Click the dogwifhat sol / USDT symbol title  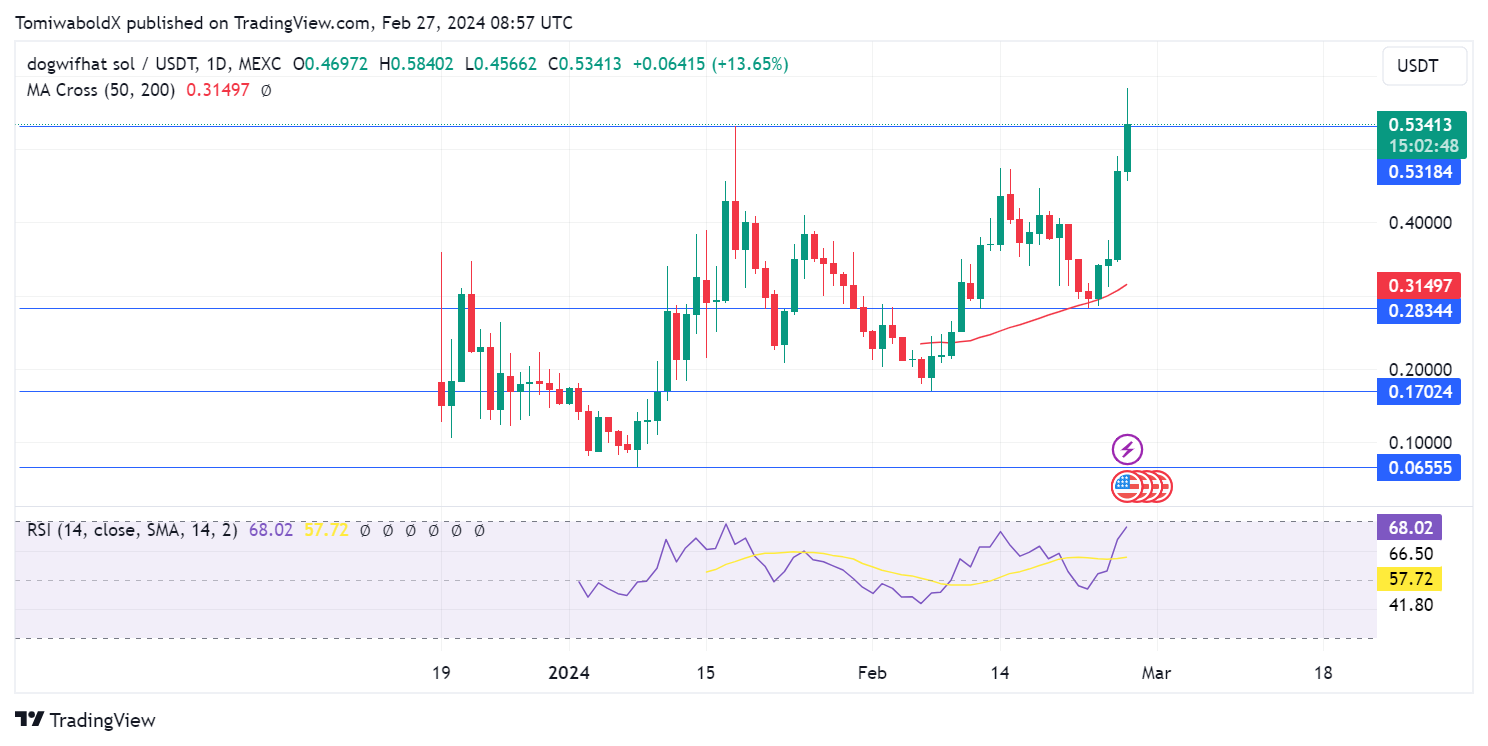tap(105, 62)
